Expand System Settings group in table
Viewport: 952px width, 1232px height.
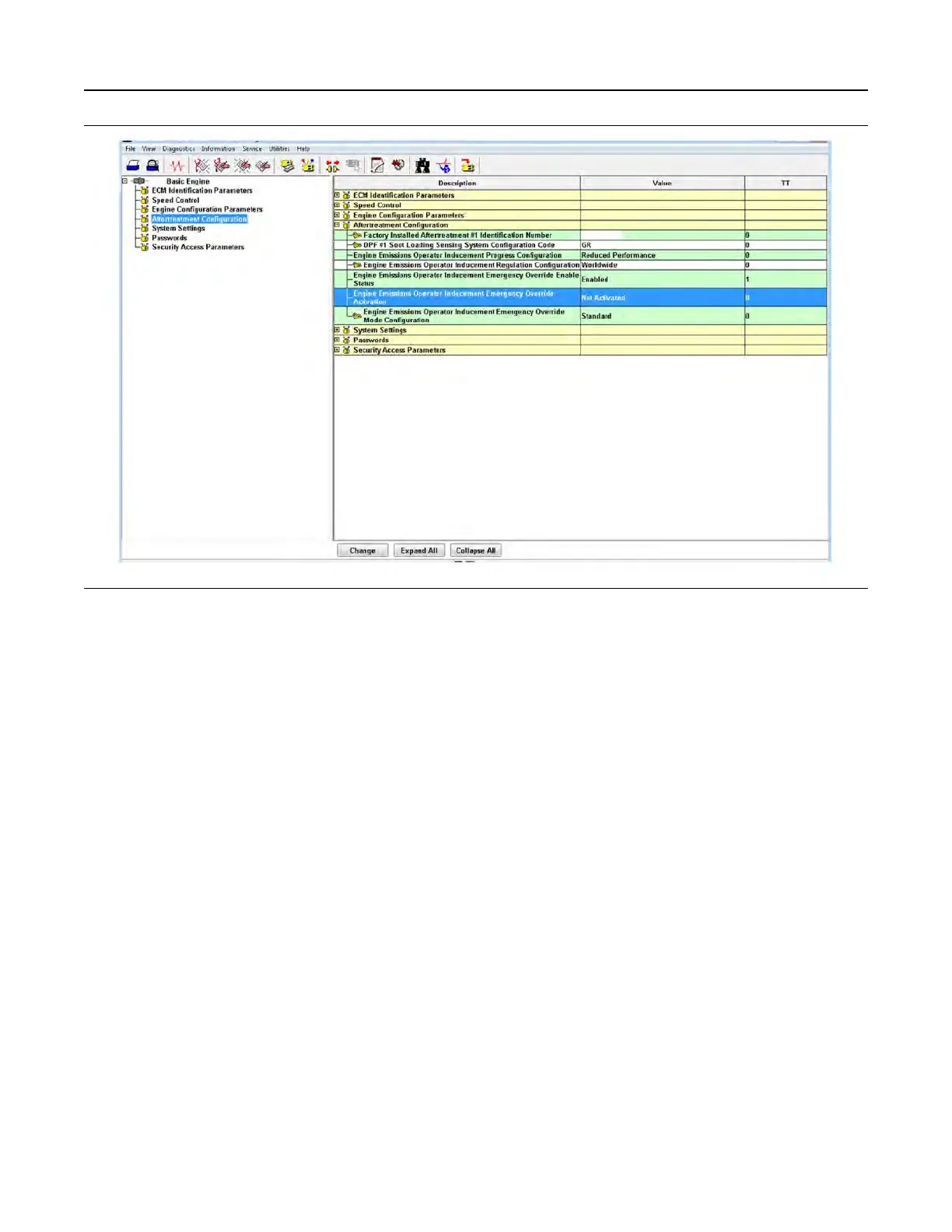(337, 330)
